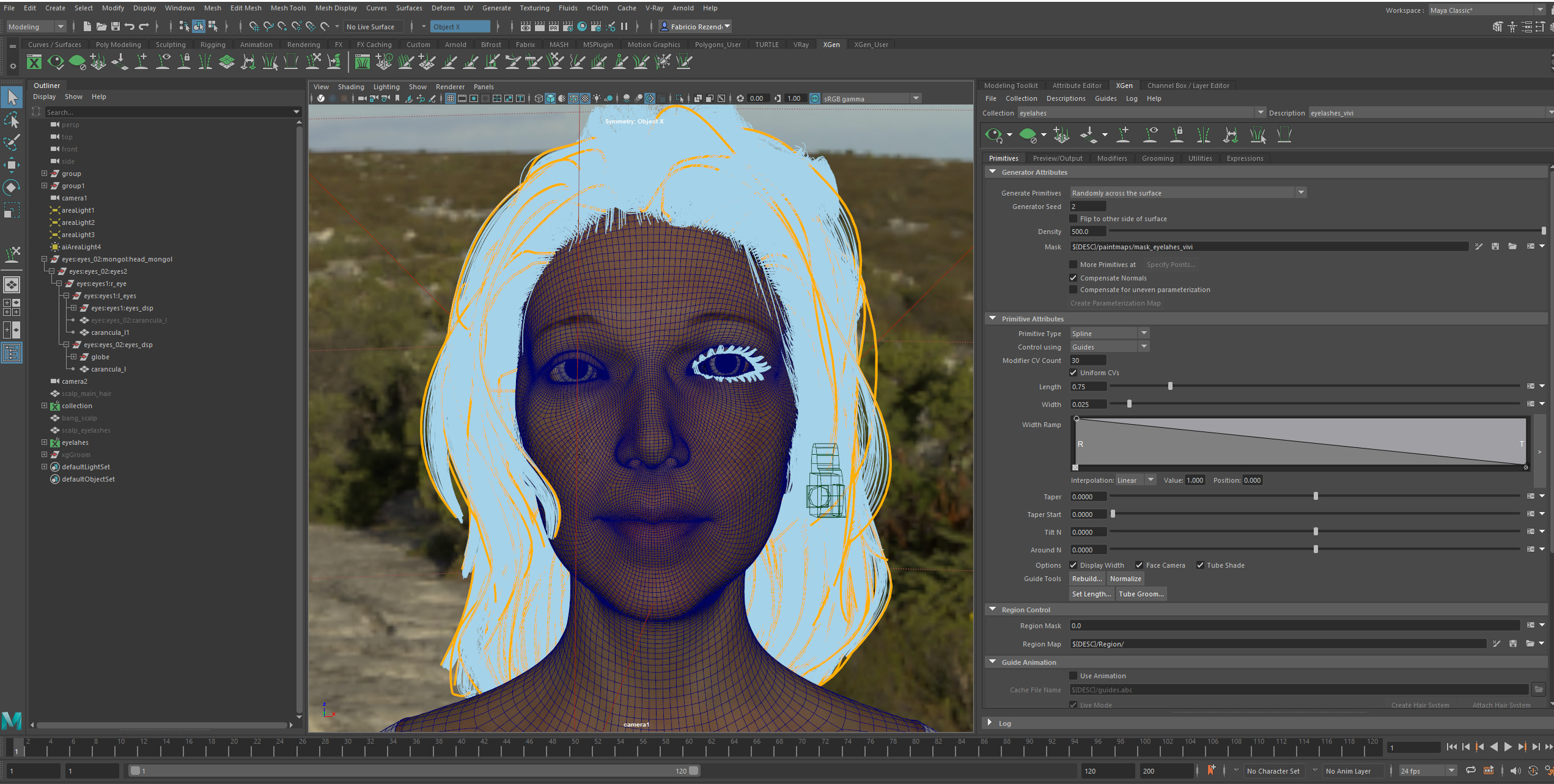Click the eye preview icon in XGen panel
The image size is (1554, 784).
pos(993,135)
